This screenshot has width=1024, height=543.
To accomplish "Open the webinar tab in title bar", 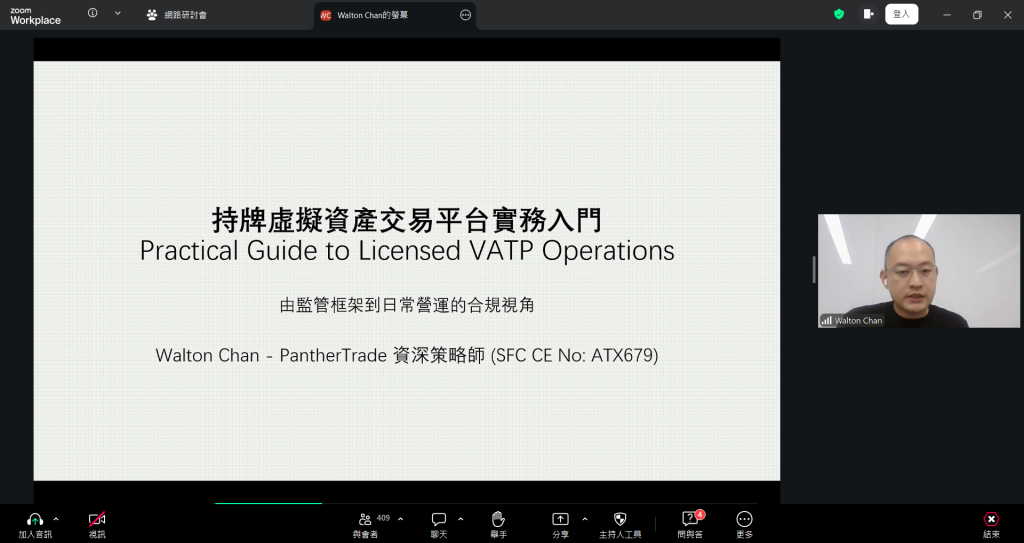I will click(x=185, y=15).
